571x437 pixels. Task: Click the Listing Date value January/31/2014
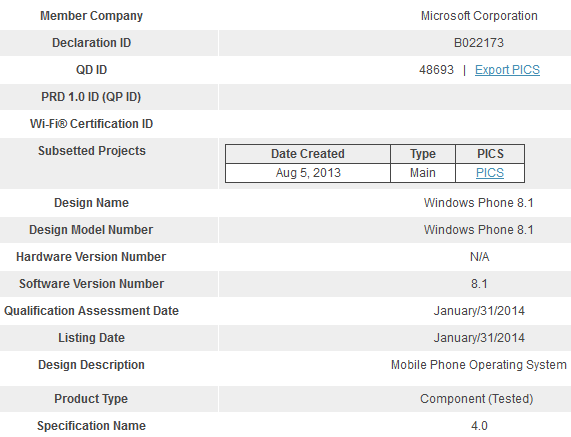pos(479,338)
